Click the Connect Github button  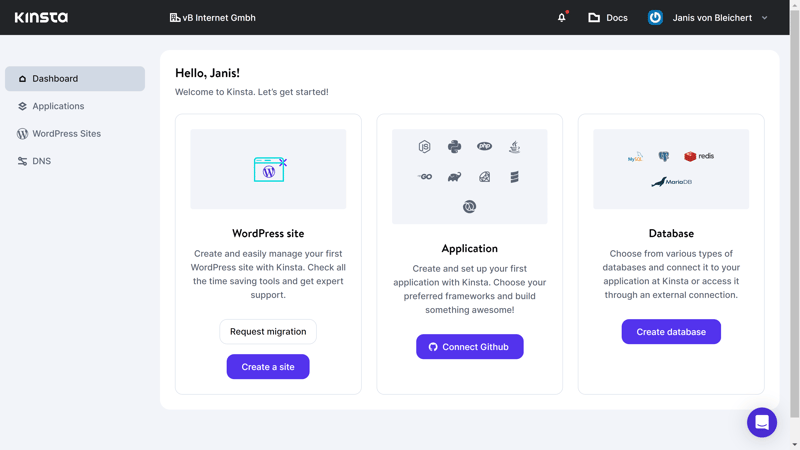(x=469, y=347)
